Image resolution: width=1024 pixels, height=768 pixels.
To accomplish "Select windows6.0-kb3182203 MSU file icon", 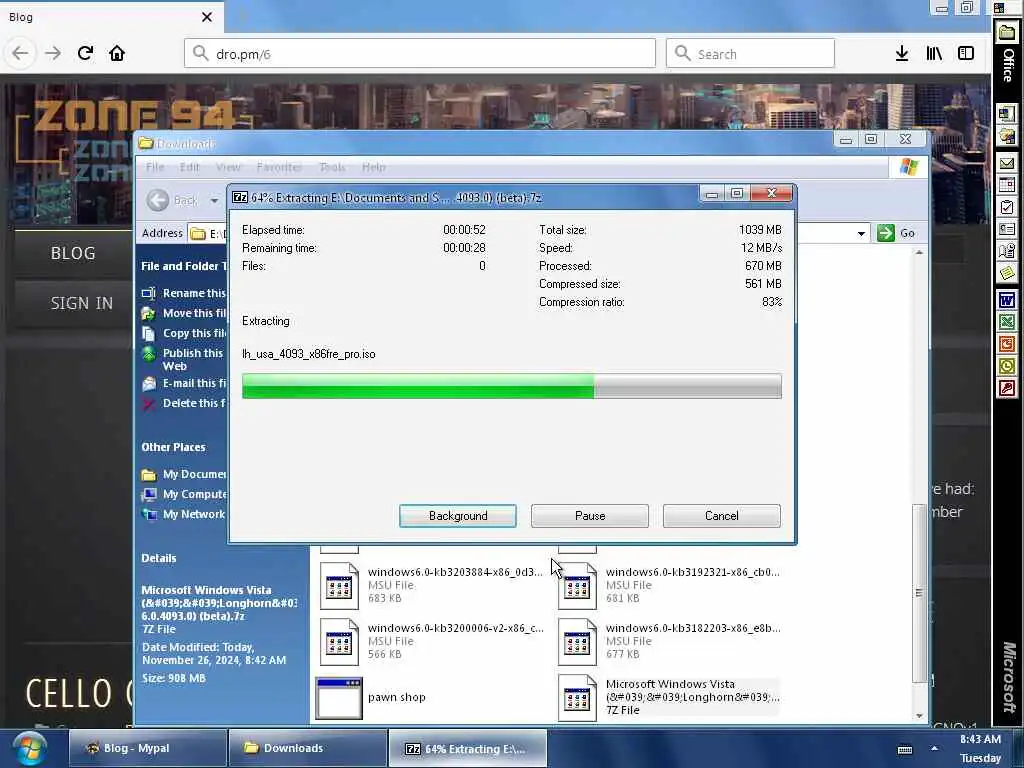I will tap(577, 642).
